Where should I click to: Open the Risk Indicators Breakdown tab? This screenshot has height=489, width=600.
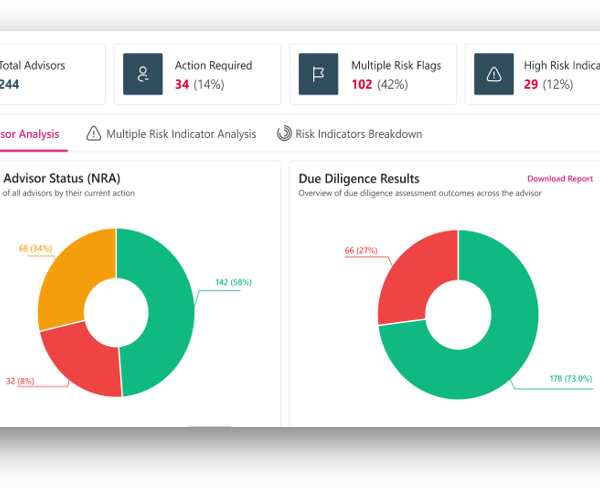pos(358,134)
